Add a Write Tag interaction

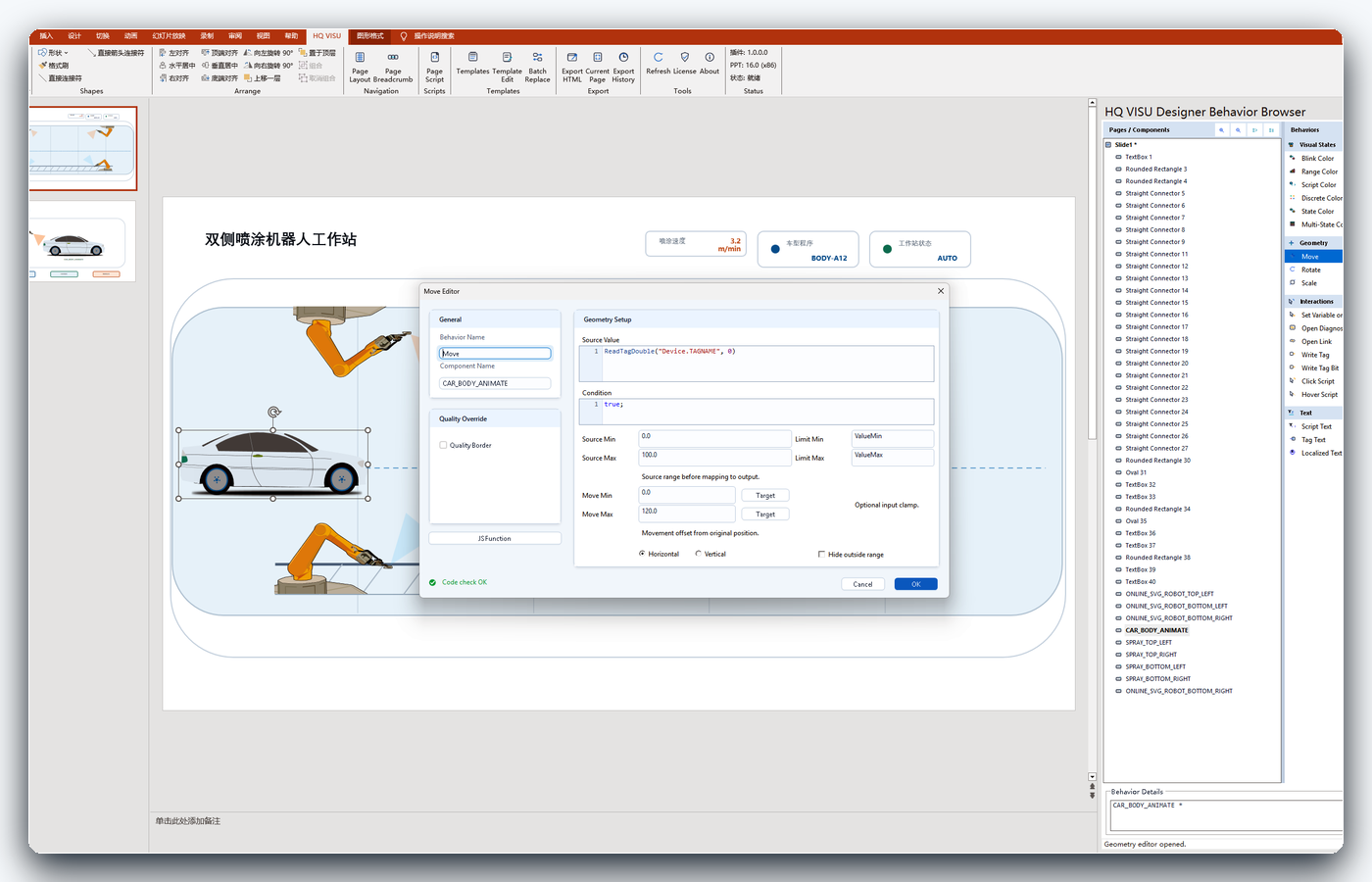pyautogui.click(x=1315, y=355)
